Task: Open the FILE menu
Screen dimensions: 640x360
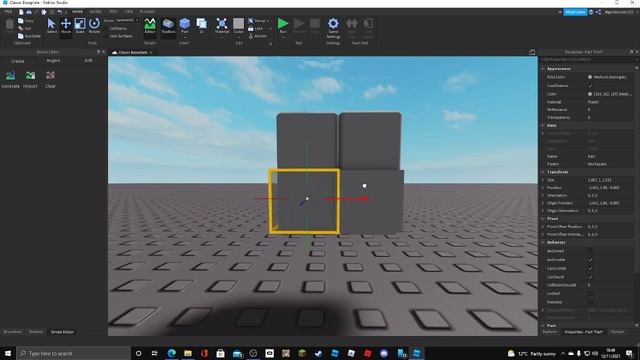Action: pyautogui.click(x=8, y=12)
